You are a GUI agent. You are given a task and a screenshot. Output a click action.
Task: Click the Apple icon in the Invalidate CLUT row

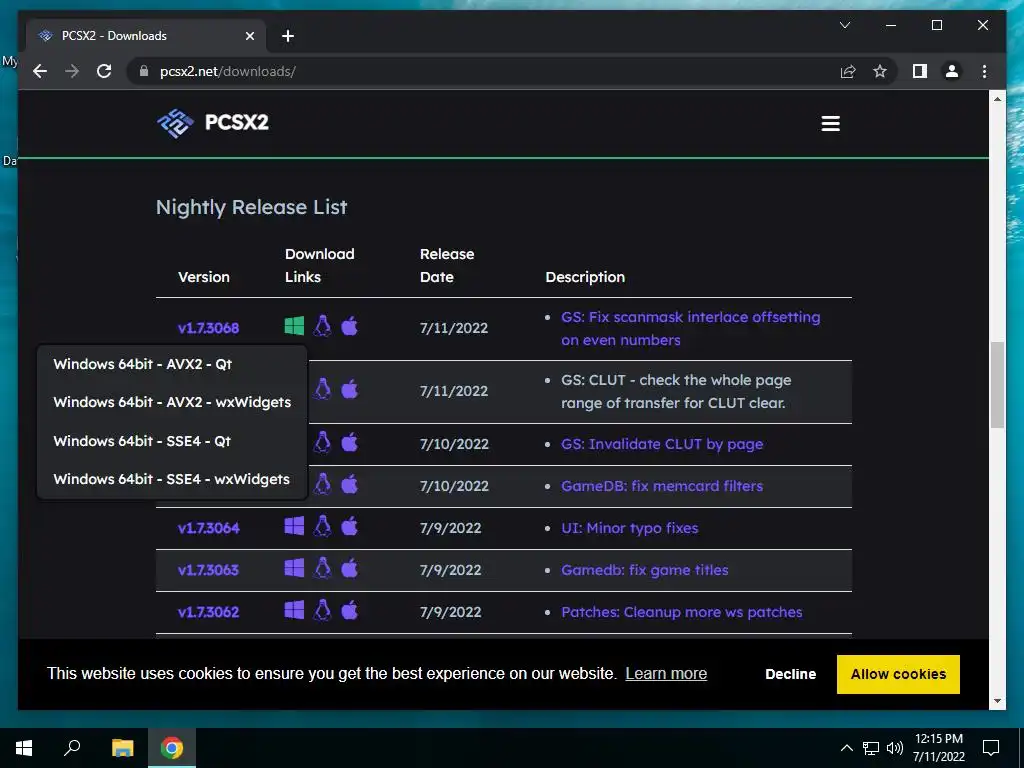349,442
